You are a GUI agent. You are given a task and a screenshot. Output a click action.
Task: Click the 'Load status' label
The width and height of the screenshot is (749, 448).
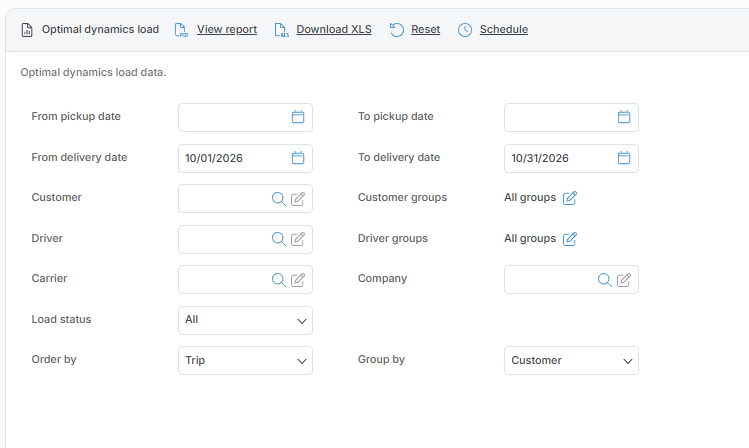click(x=61, y=320)
